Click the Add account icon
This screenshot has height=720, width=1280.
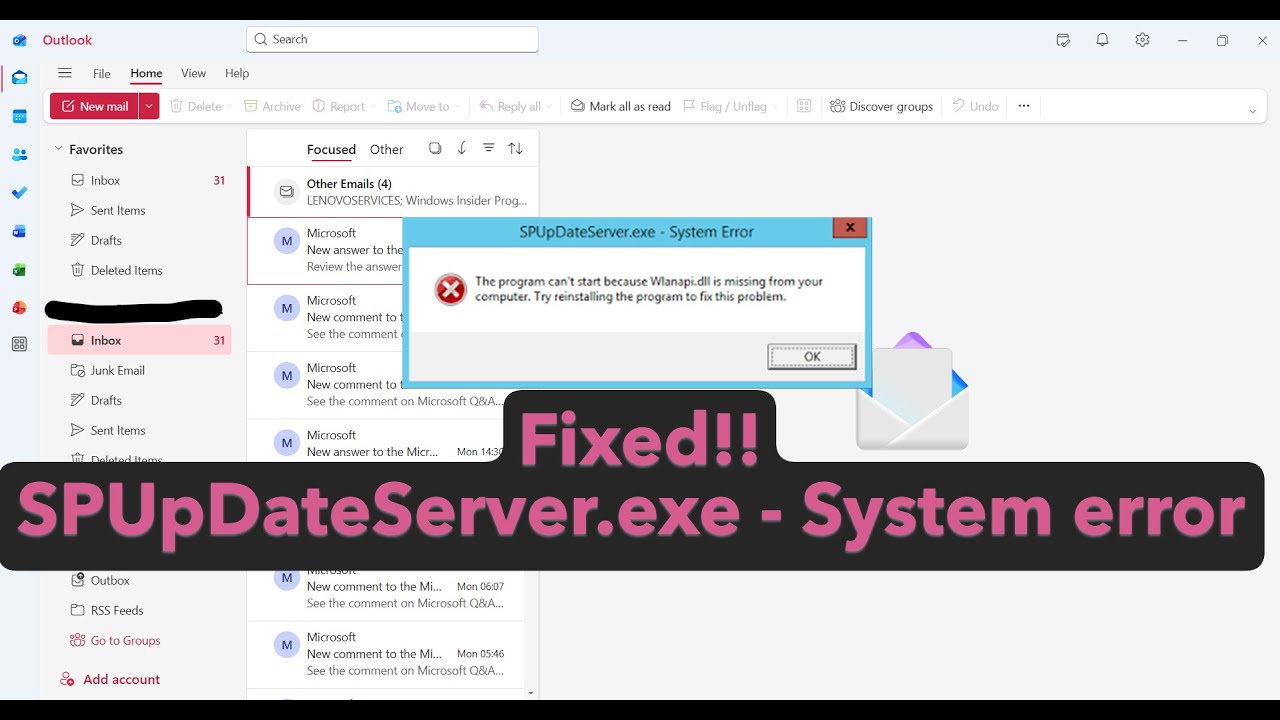point(67,679)
